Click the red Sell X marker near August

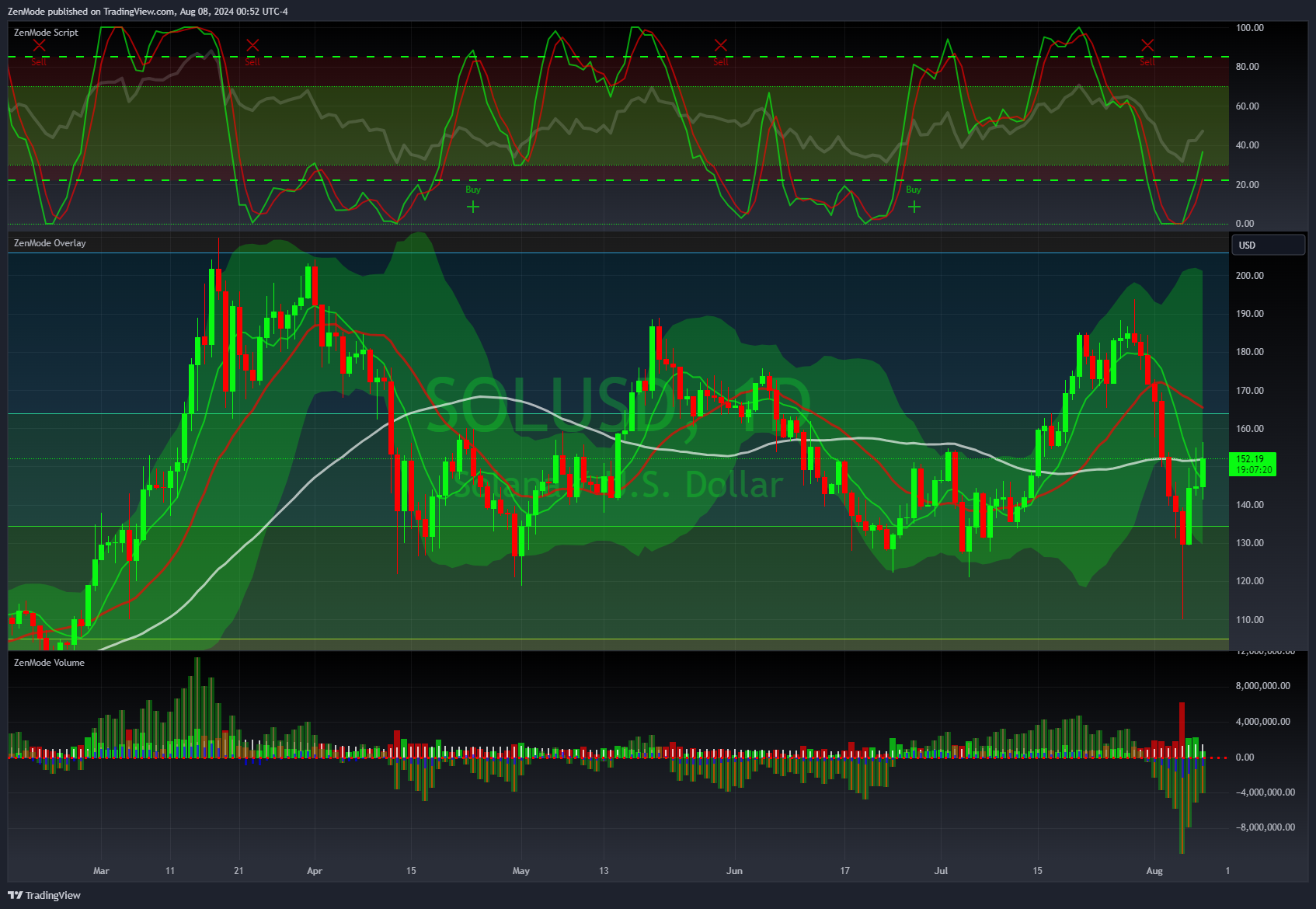[x=1147, y=46]
